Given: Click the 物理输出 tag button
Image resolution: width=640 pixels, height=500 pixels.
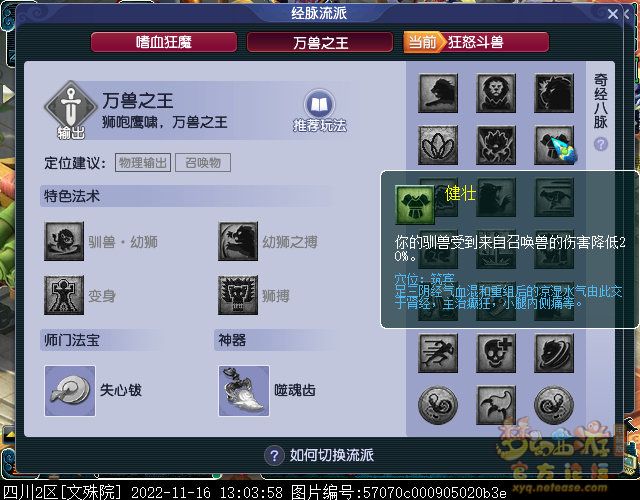Looking at the screenshot, I should [x=143, y=162].
